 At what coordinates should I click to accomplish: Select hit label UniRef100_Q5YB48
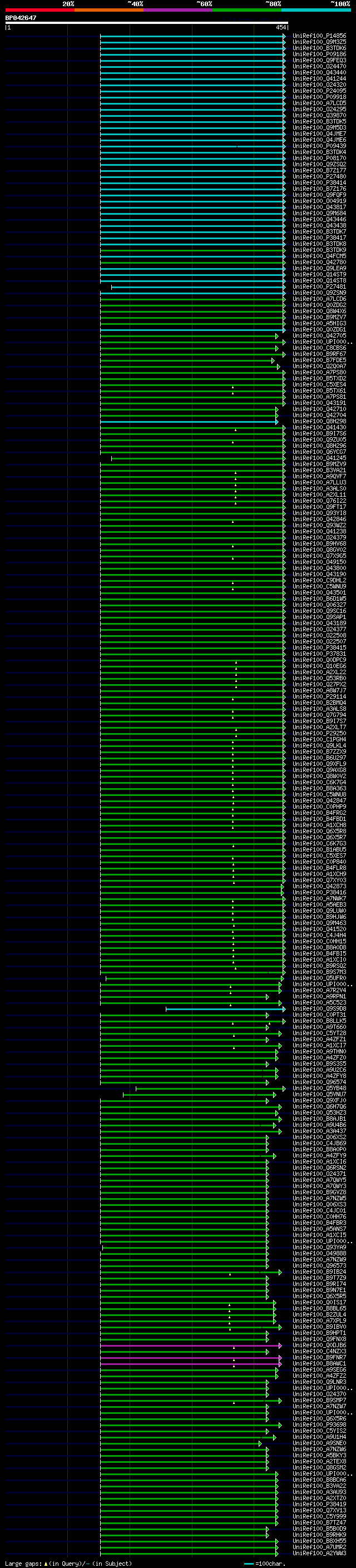(319, 1089)
